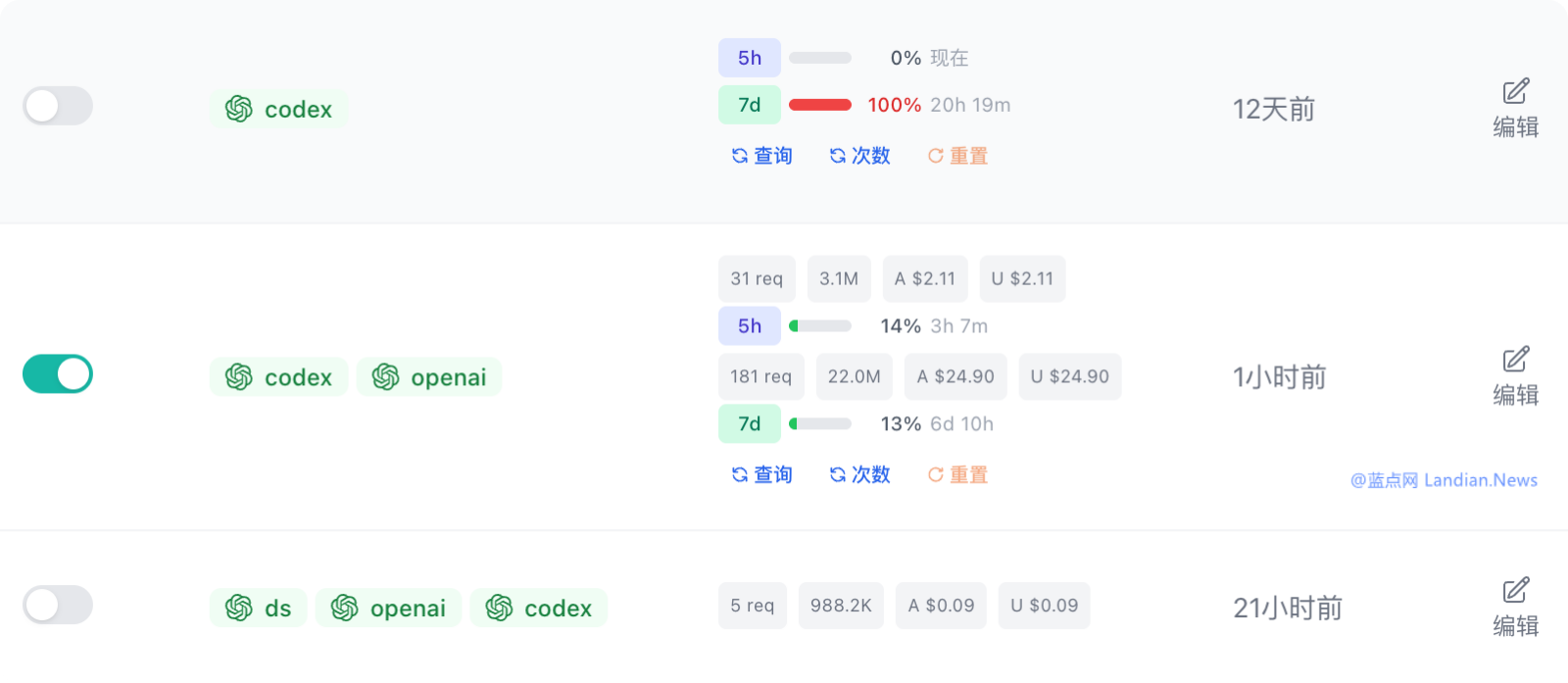This screenshot has height=683, width=1568.
Task: Click the U $0.09 chip
Action: 1045,606
